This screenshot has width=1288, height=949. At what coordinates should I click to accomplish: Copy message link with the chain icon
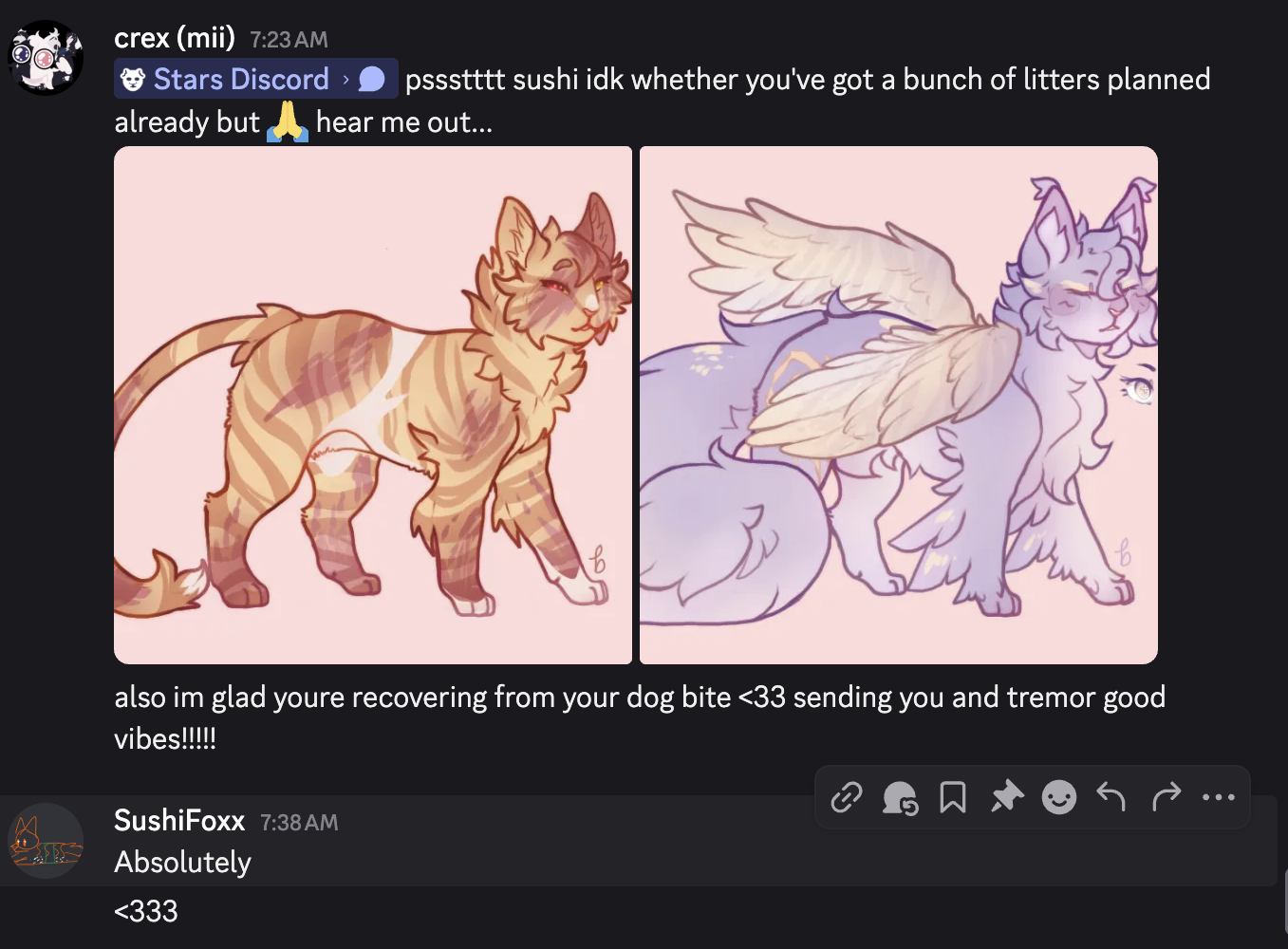coord(847,797)
